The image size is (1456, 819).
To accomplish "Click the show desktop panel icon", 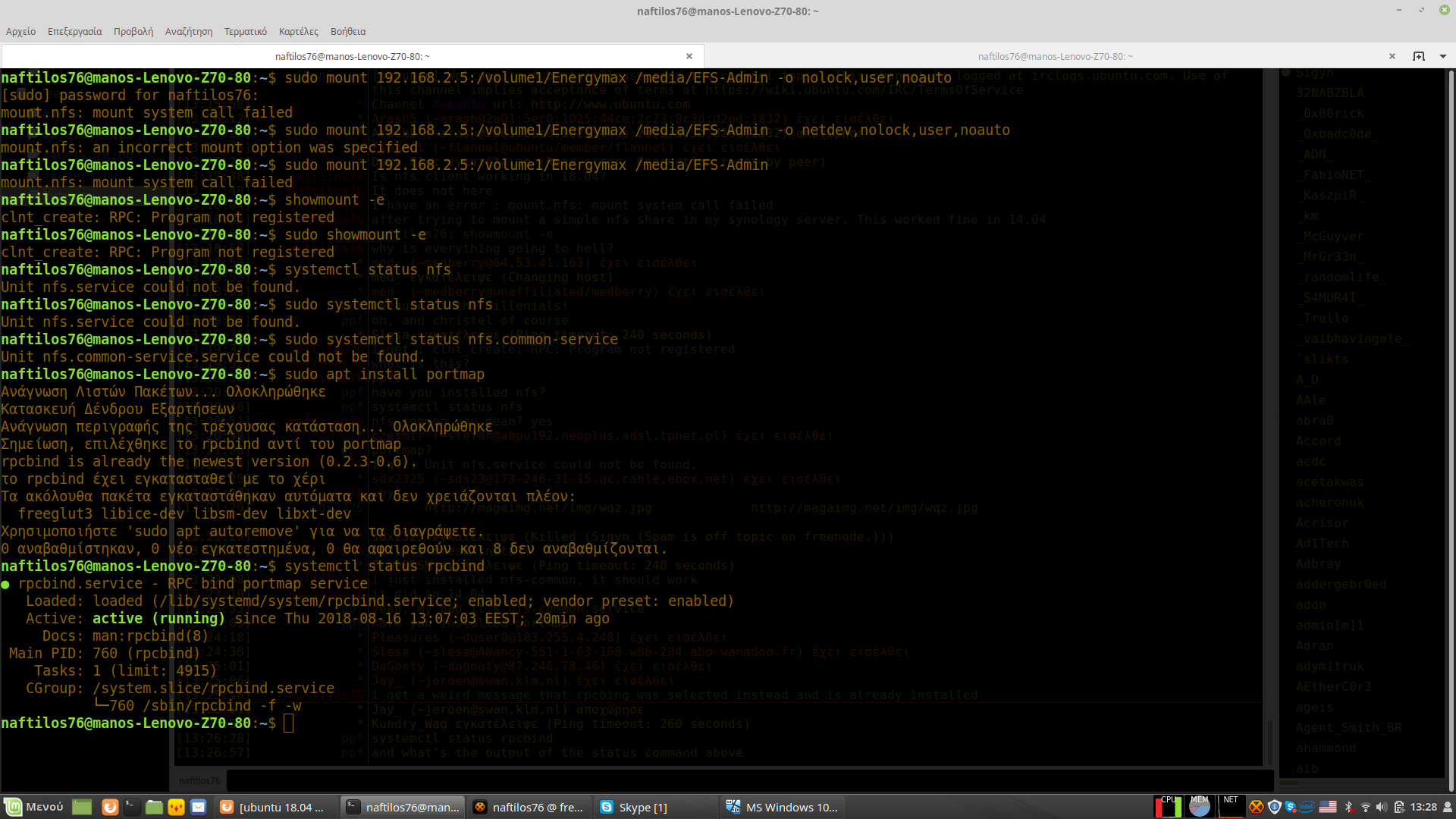I will coord(82,807).
